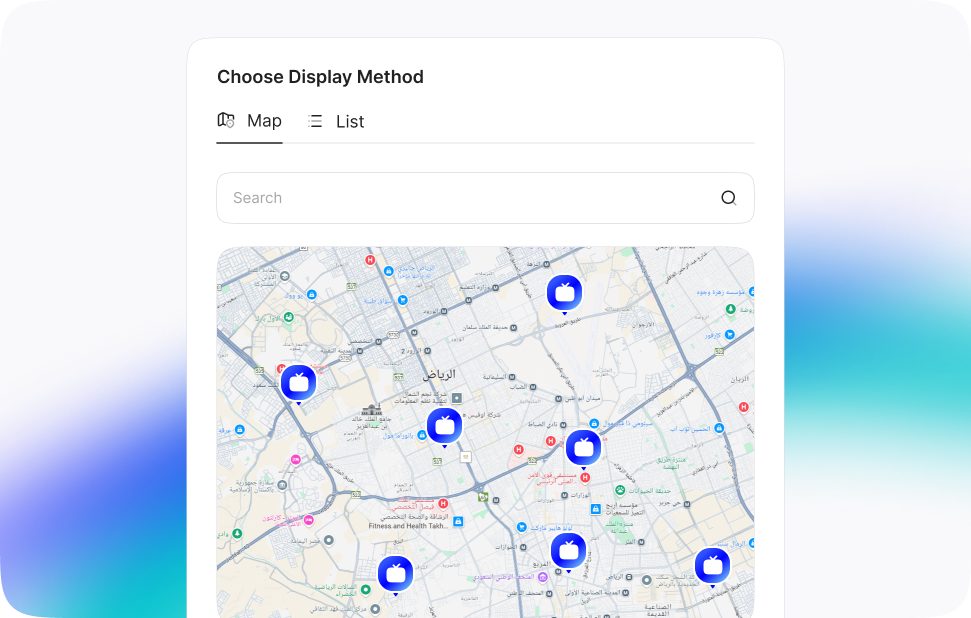
Task: Switch to the List tab
Action: coord(336,122)
